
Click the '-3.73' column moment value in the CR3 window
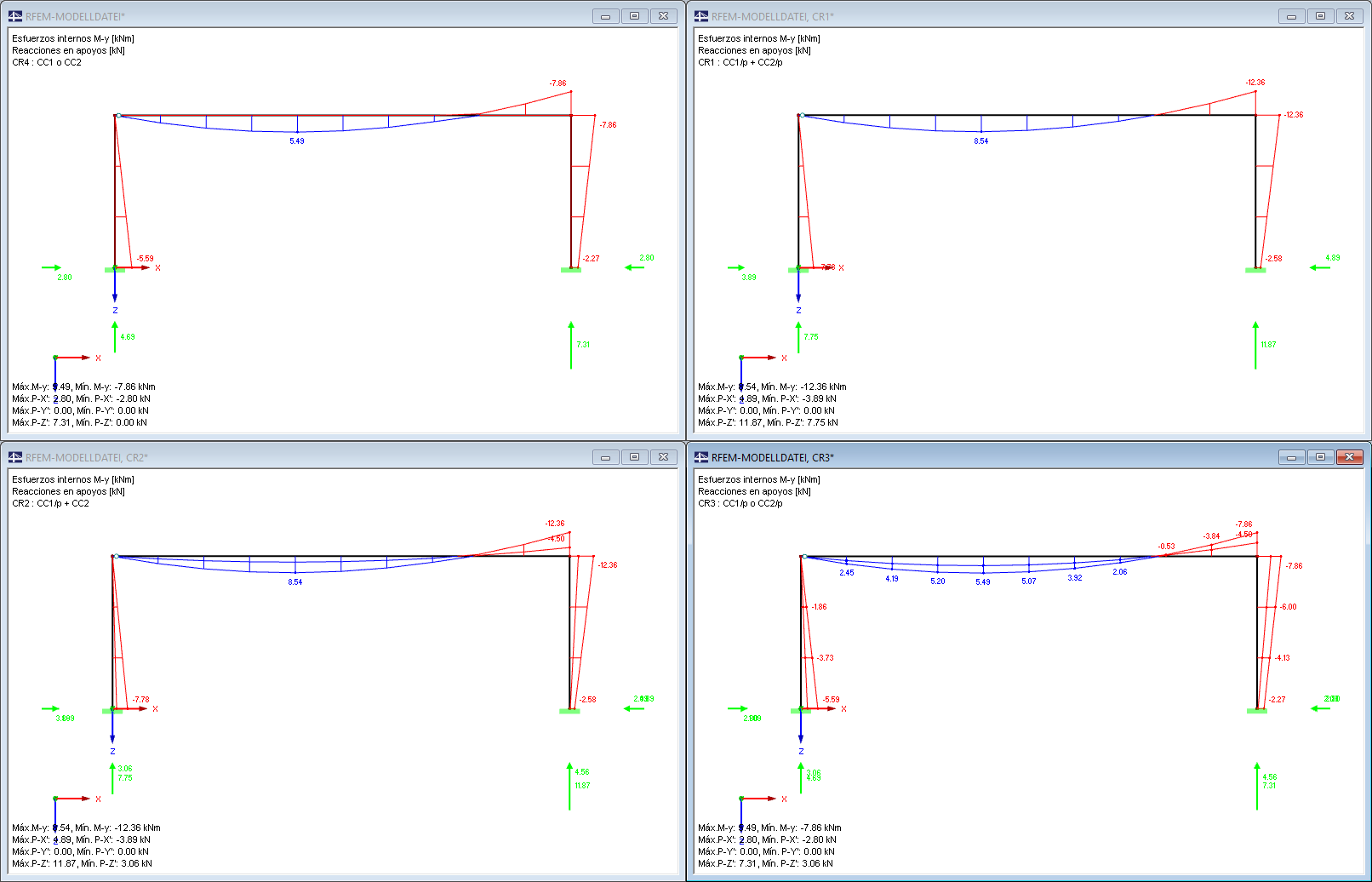tap(825, 658)
